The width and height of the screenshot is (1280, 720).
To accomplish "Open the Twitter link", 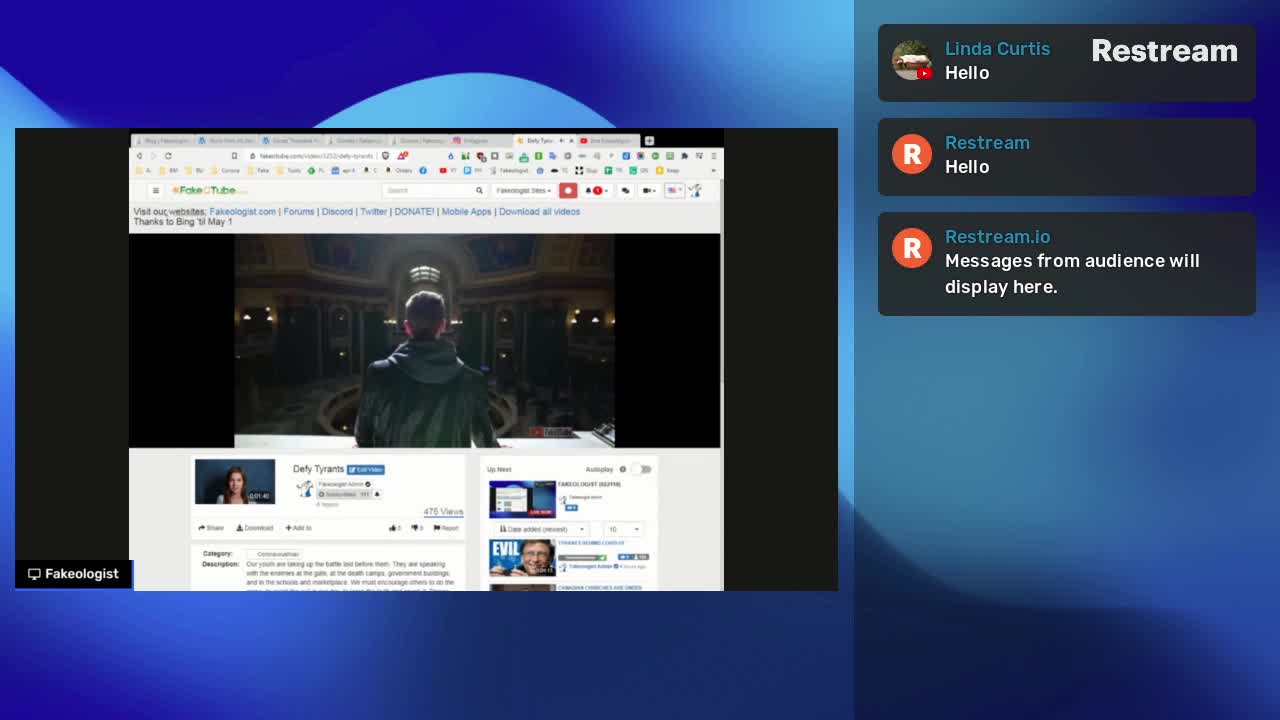I will tap(374, 212).
